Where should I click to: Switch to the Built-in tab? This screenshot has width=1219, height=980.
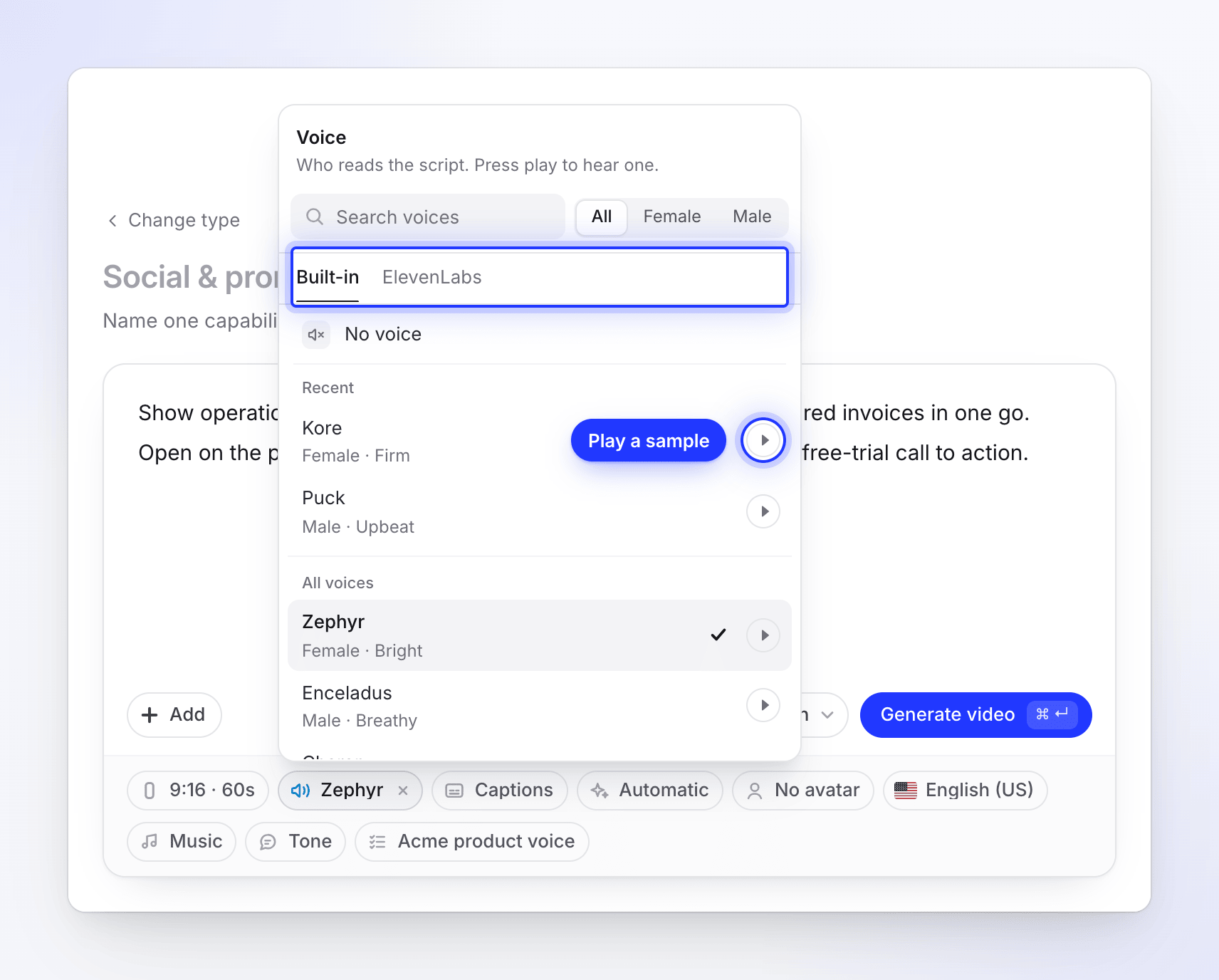(328, 278)
